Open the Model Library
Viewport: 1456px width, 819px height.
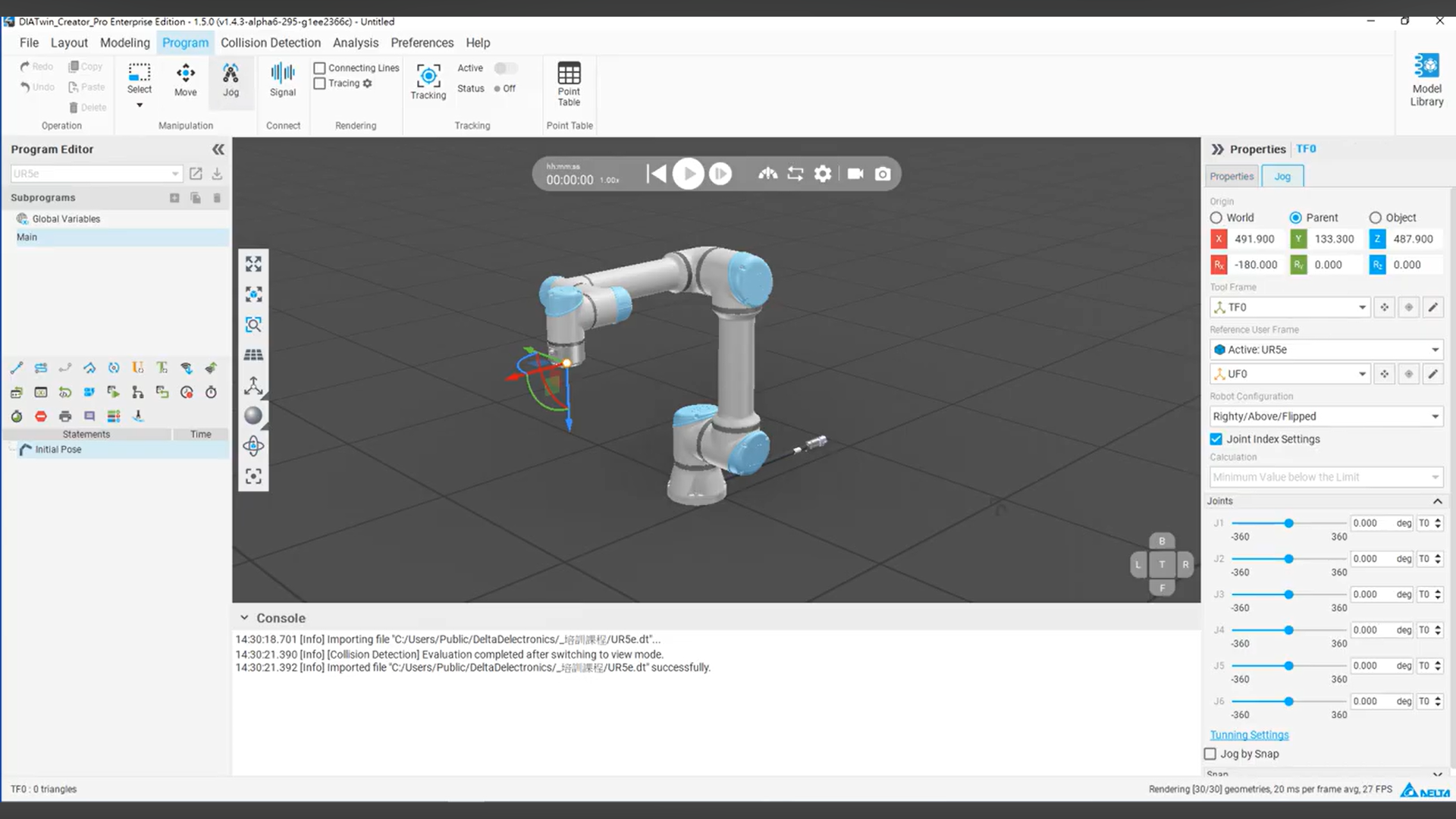tap(1426, 80)
